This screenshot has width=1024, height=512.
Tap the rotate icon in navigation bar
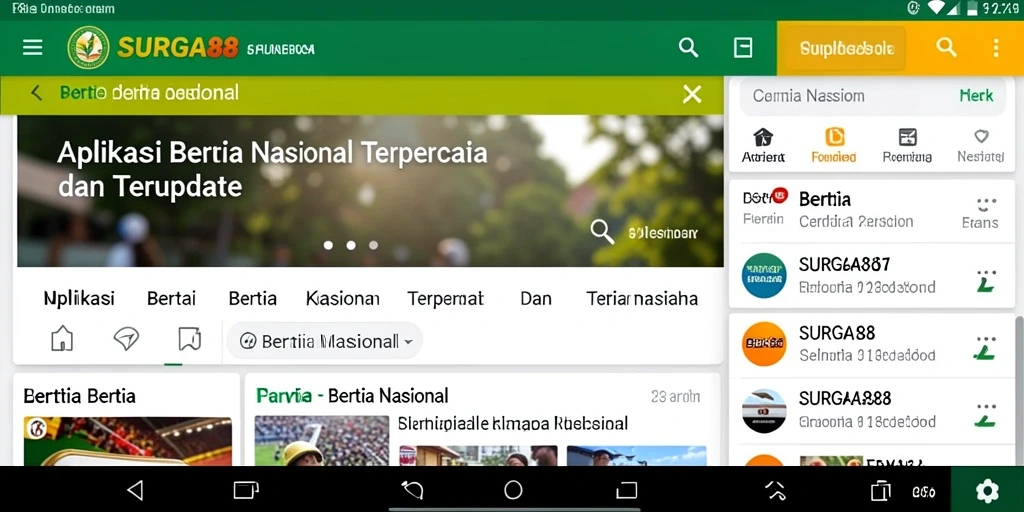[x=412, y=490]
